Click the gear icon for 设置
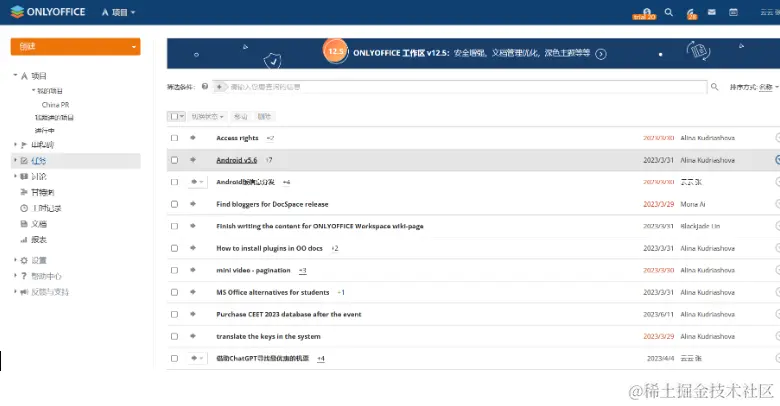Viewport: 780px width, 406px height. point(23,260)
